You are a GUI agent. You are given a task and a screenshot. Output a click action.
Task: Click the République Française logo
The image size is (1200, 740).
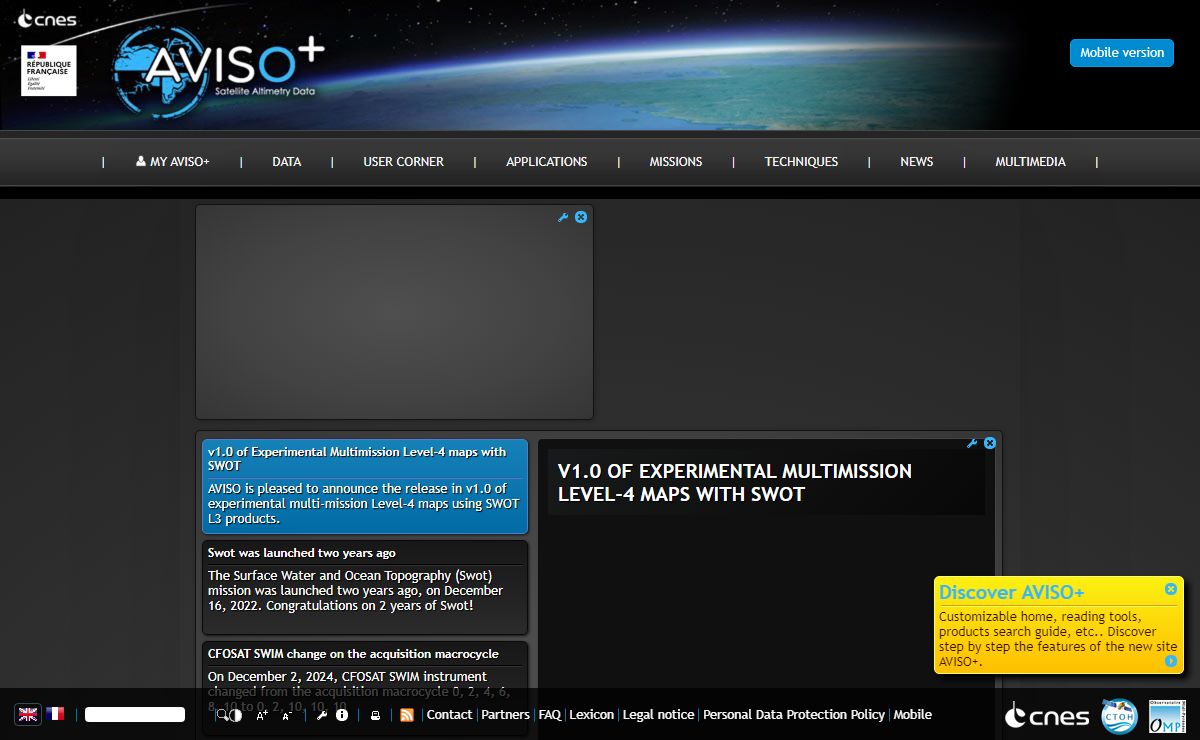click(x=48, y=71)
